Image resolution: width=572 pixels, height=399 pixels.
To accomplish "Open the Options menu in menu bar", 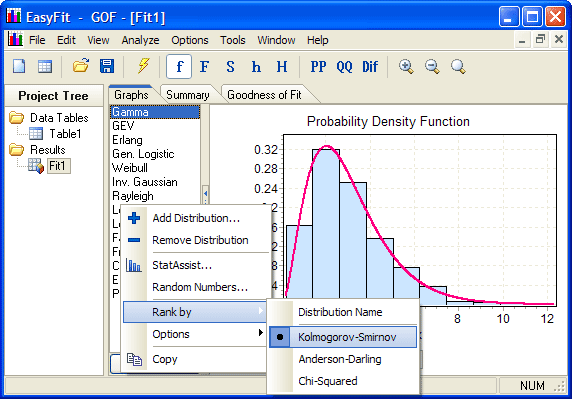I will click(x=190, y=40).
